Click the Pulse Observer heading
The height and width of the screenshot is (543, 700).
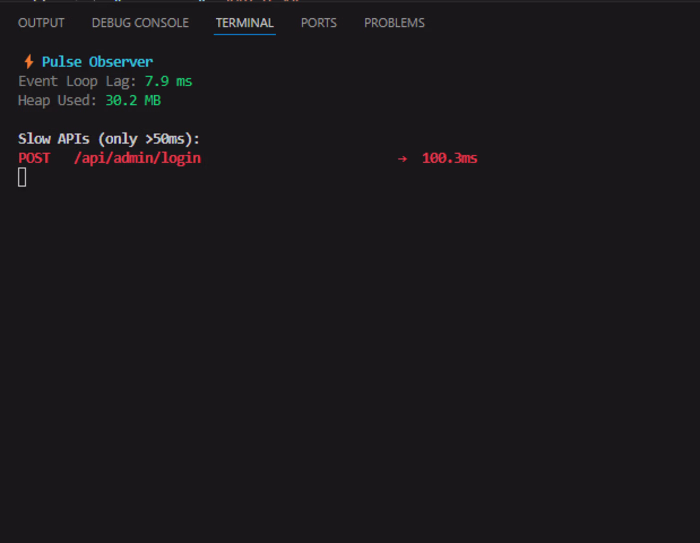click(x=97, y=62)
